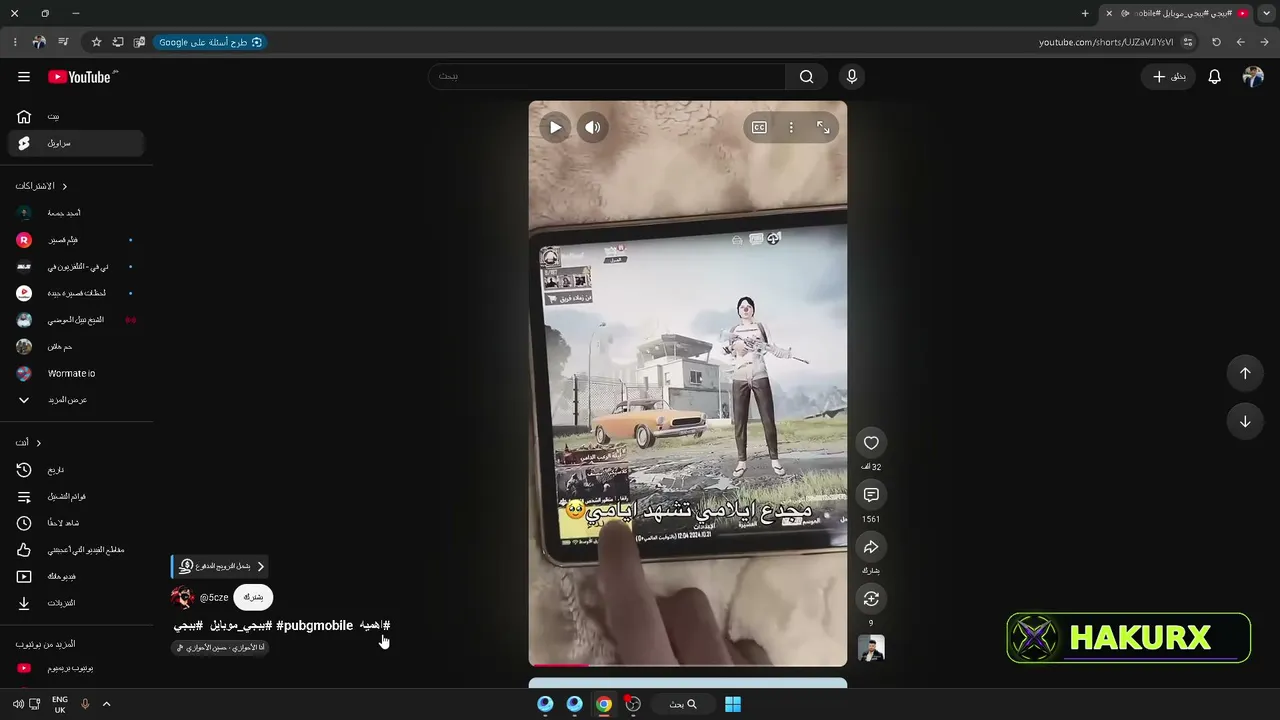1280x720 pixels.
Task: Subscribe to the @5cze channel
Action: tap(253, 597)
